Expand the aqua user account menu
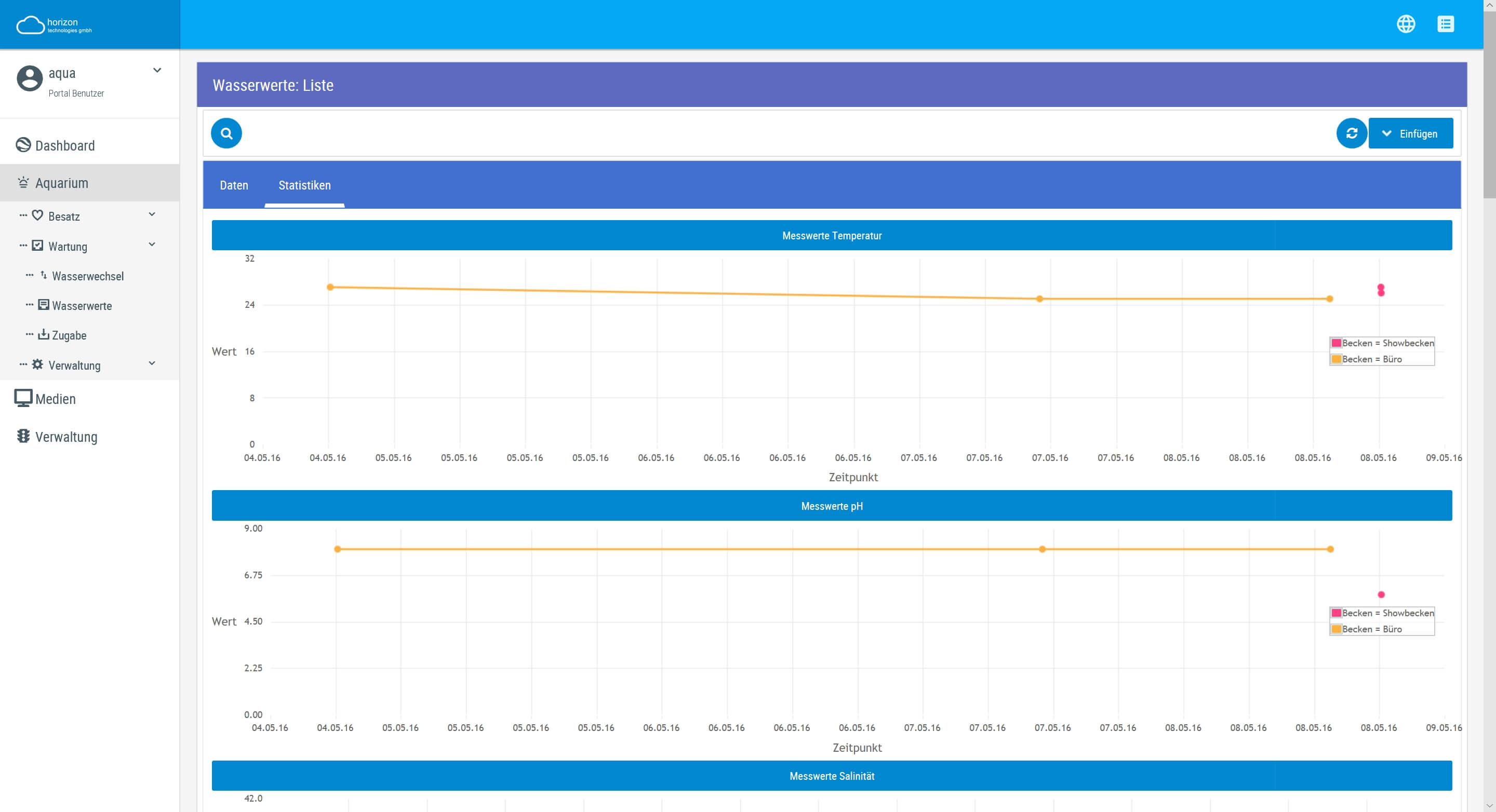 157,70
